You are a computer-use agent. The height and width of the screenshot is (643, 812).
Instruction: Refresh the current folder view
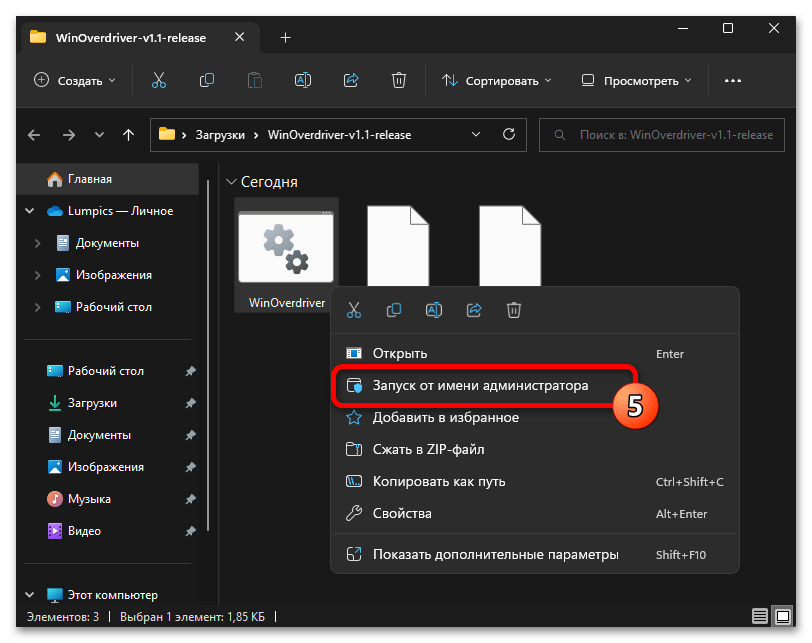pyautogui.click(x=509, y=135)
